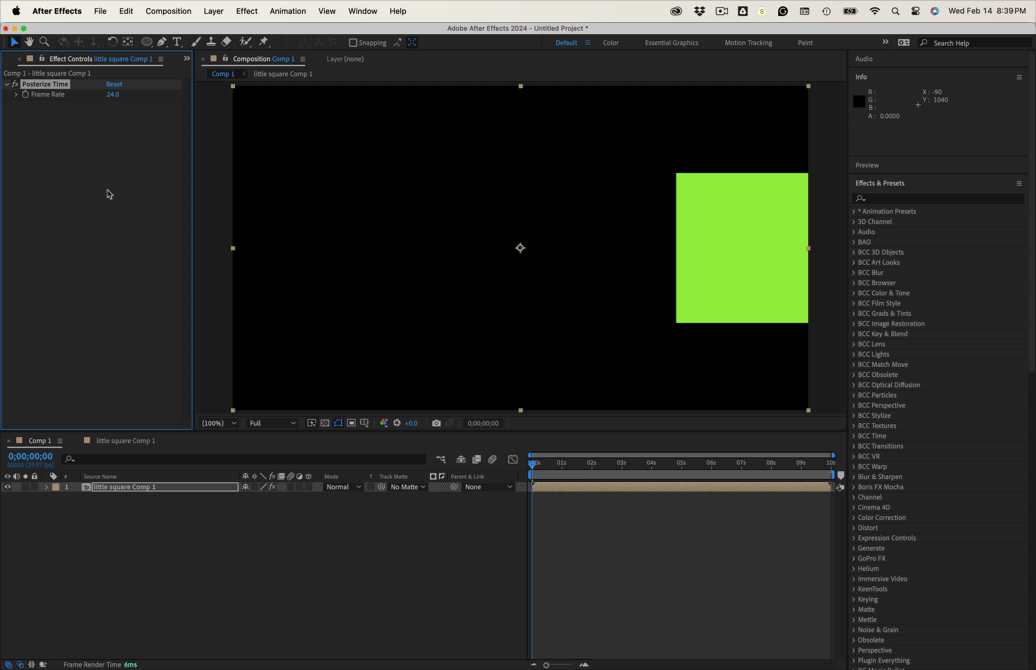Image resolution: width=1036 pixels, height=670 pixels.
Task: Click the Frame Rate value 24.0
Action: pyautogui.click(x=112, y=94)
